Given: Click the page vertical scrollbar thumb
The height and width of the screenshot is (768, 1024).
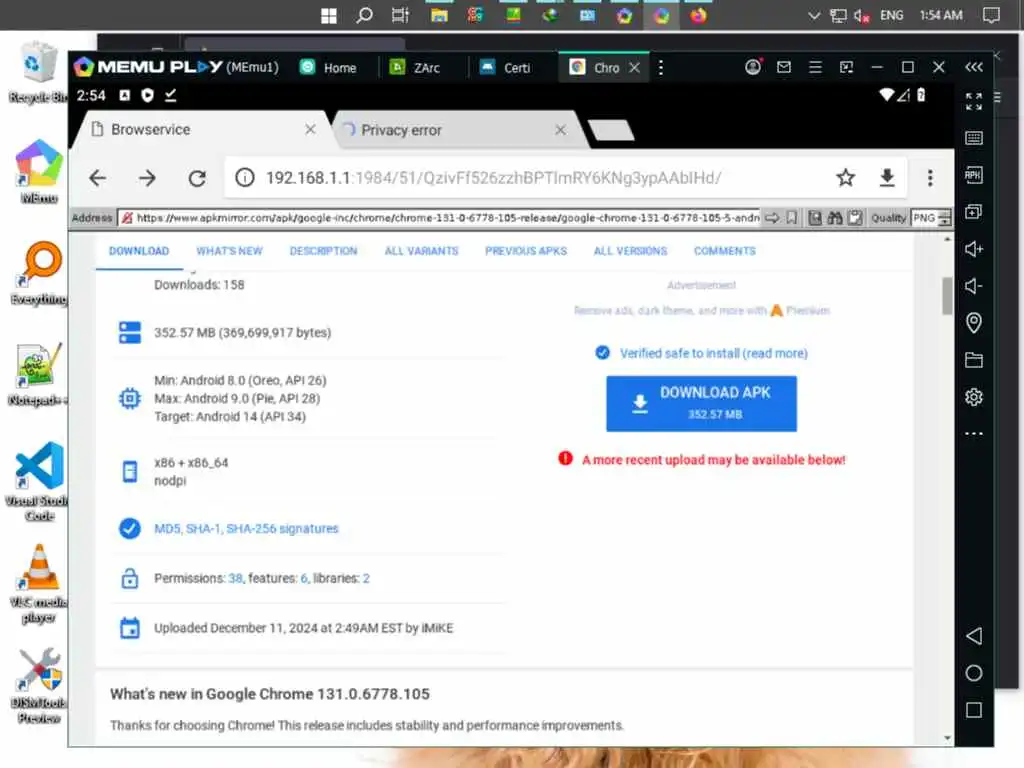Looking at the screenshot, I should click(x=947, y=296).
